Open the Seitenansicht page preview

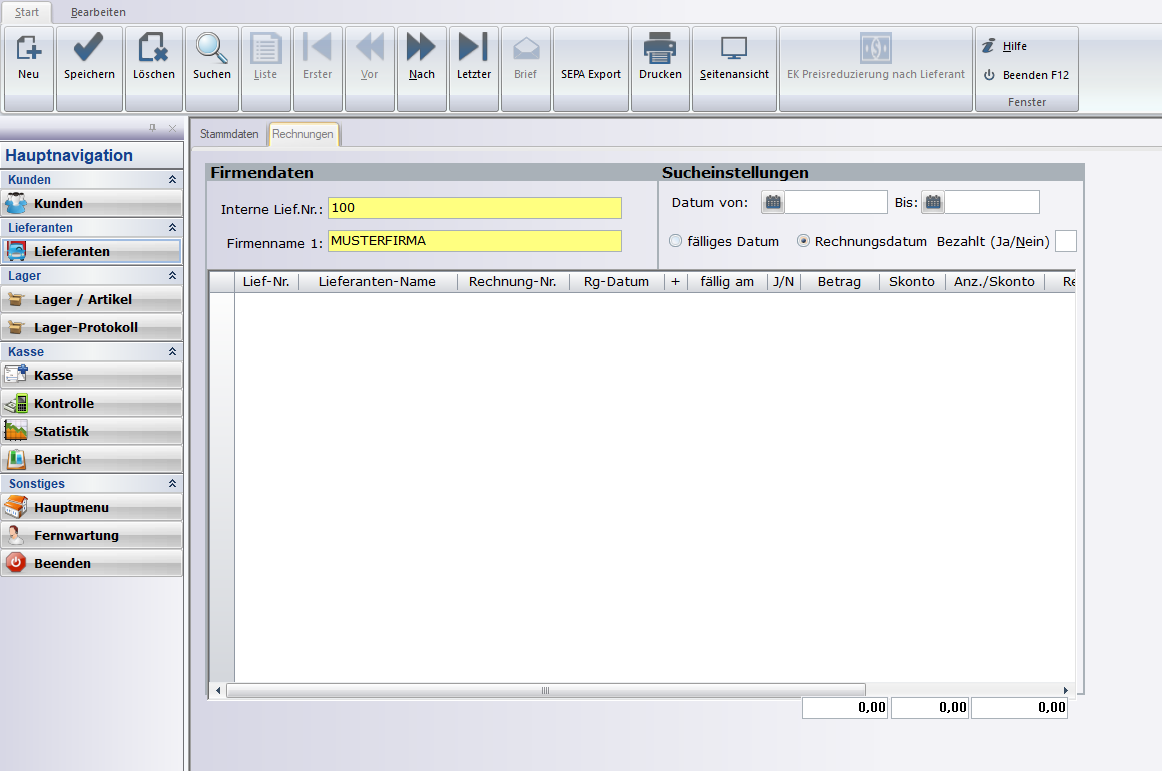[734, 48]
